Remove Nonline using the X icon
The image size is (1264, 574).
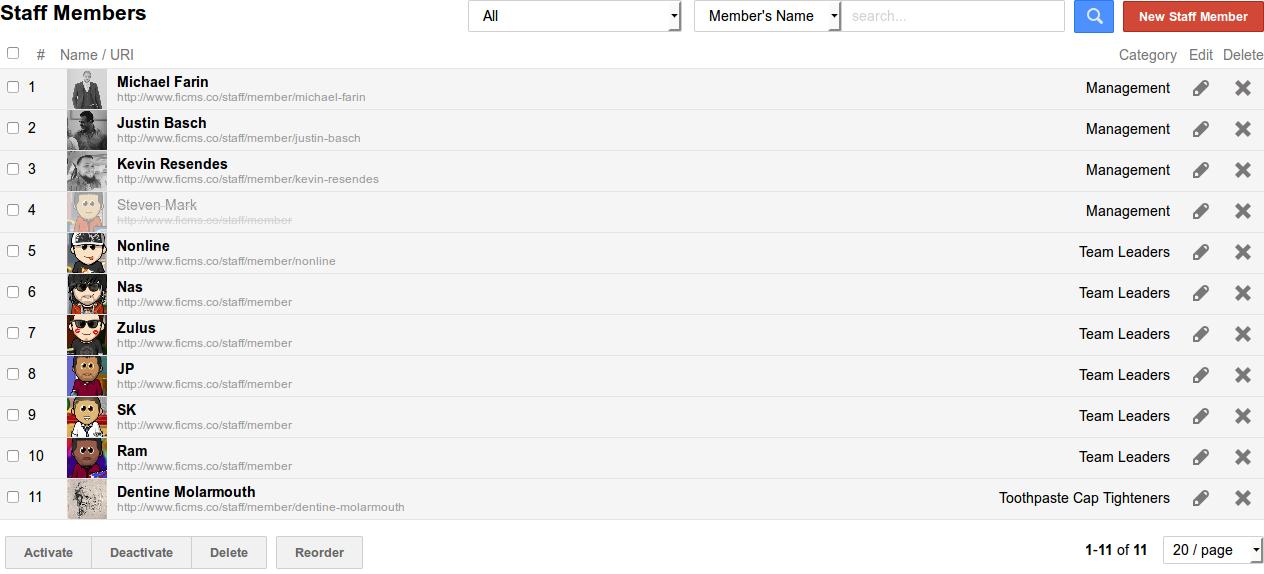1243,252
